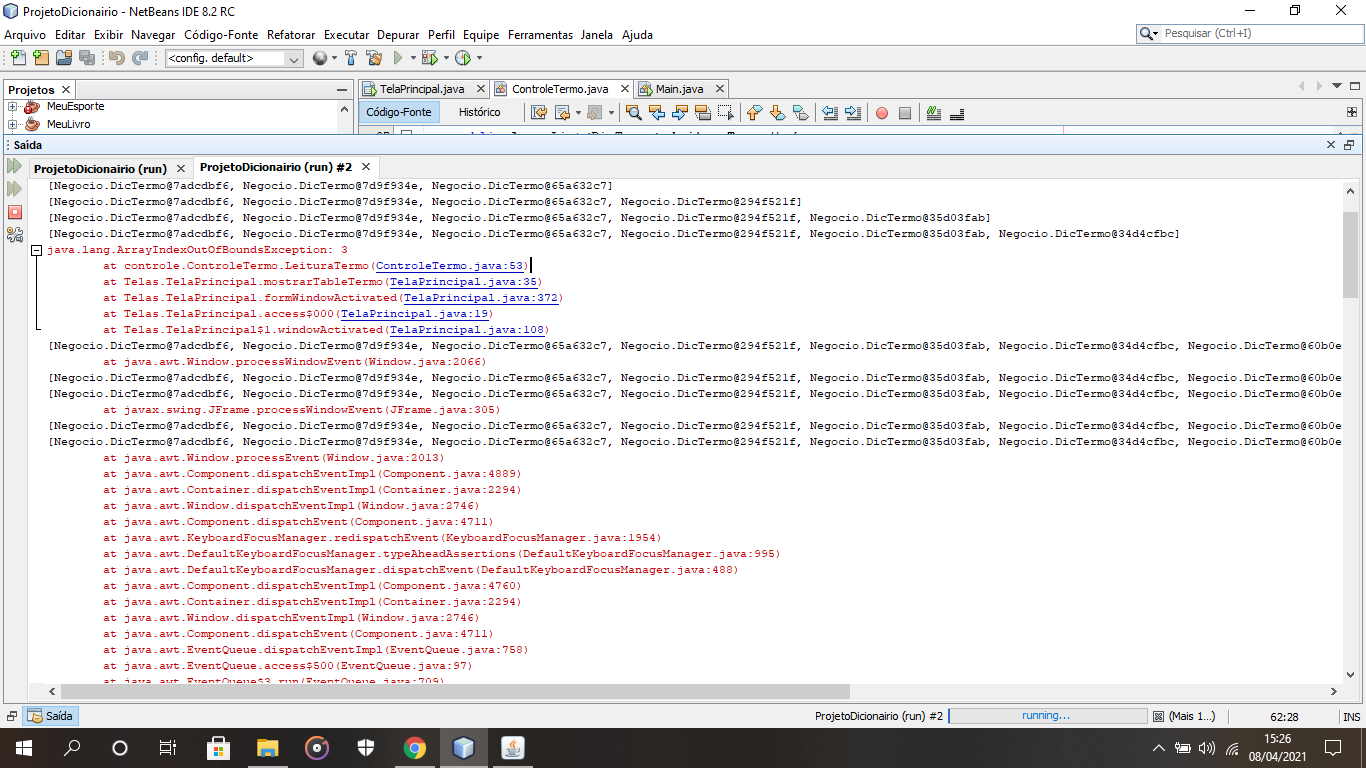Open output settings wrench icon
This screenshot has width=1366, height=768.
click(x=14, y=235)
